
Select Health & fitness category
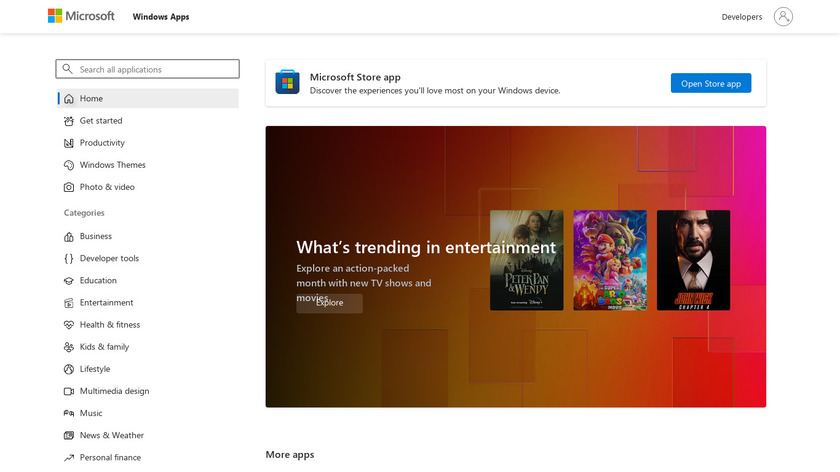[148, 325]
